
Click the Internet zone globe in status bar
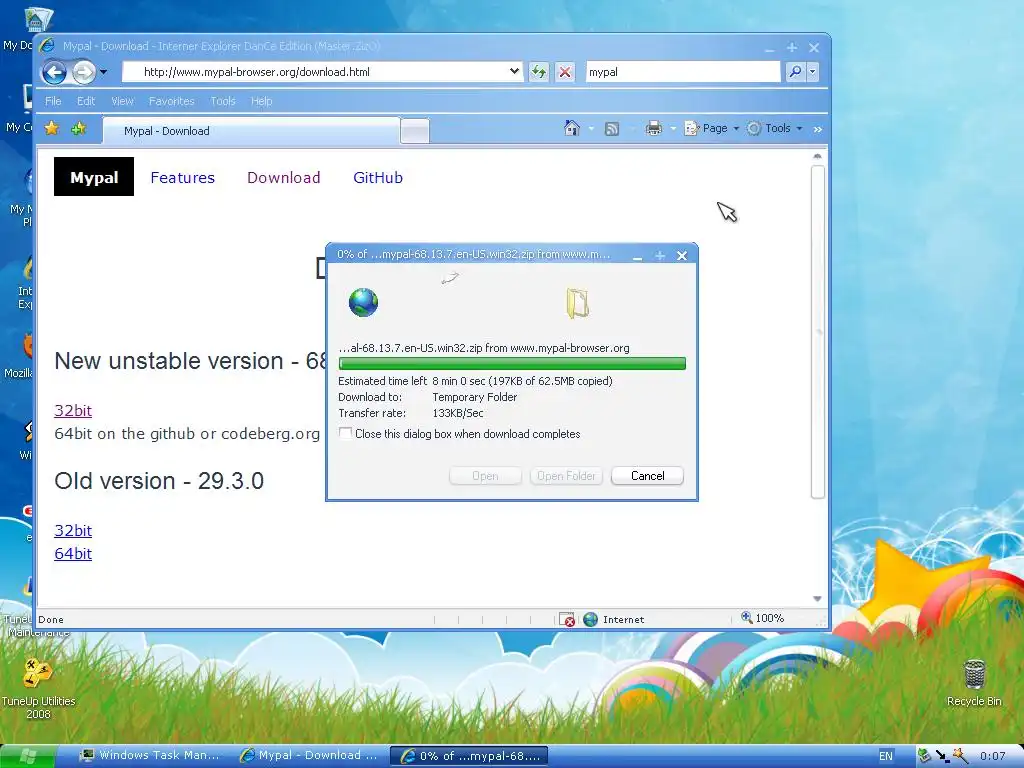(x=590, y=619)
